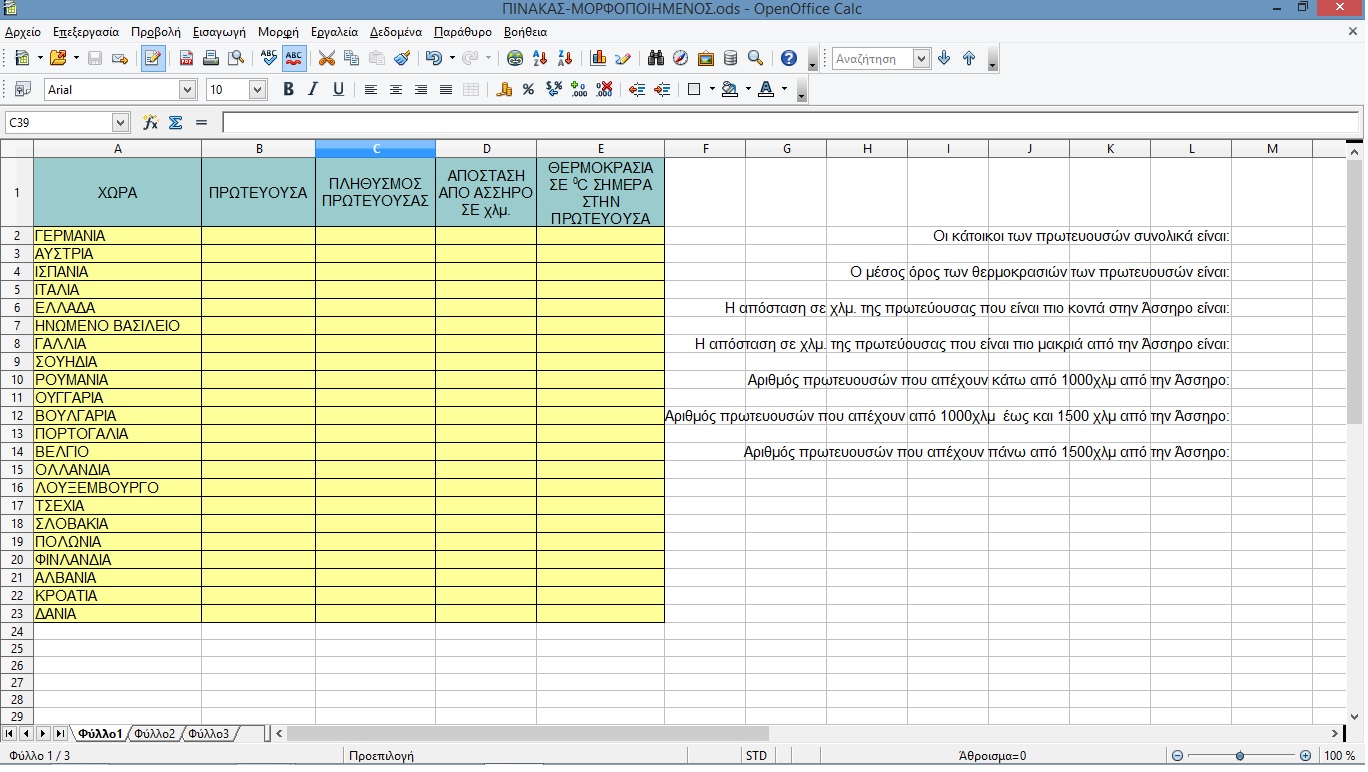
Task: Click the Print file directly icon
Action: [x=211, y=58]
